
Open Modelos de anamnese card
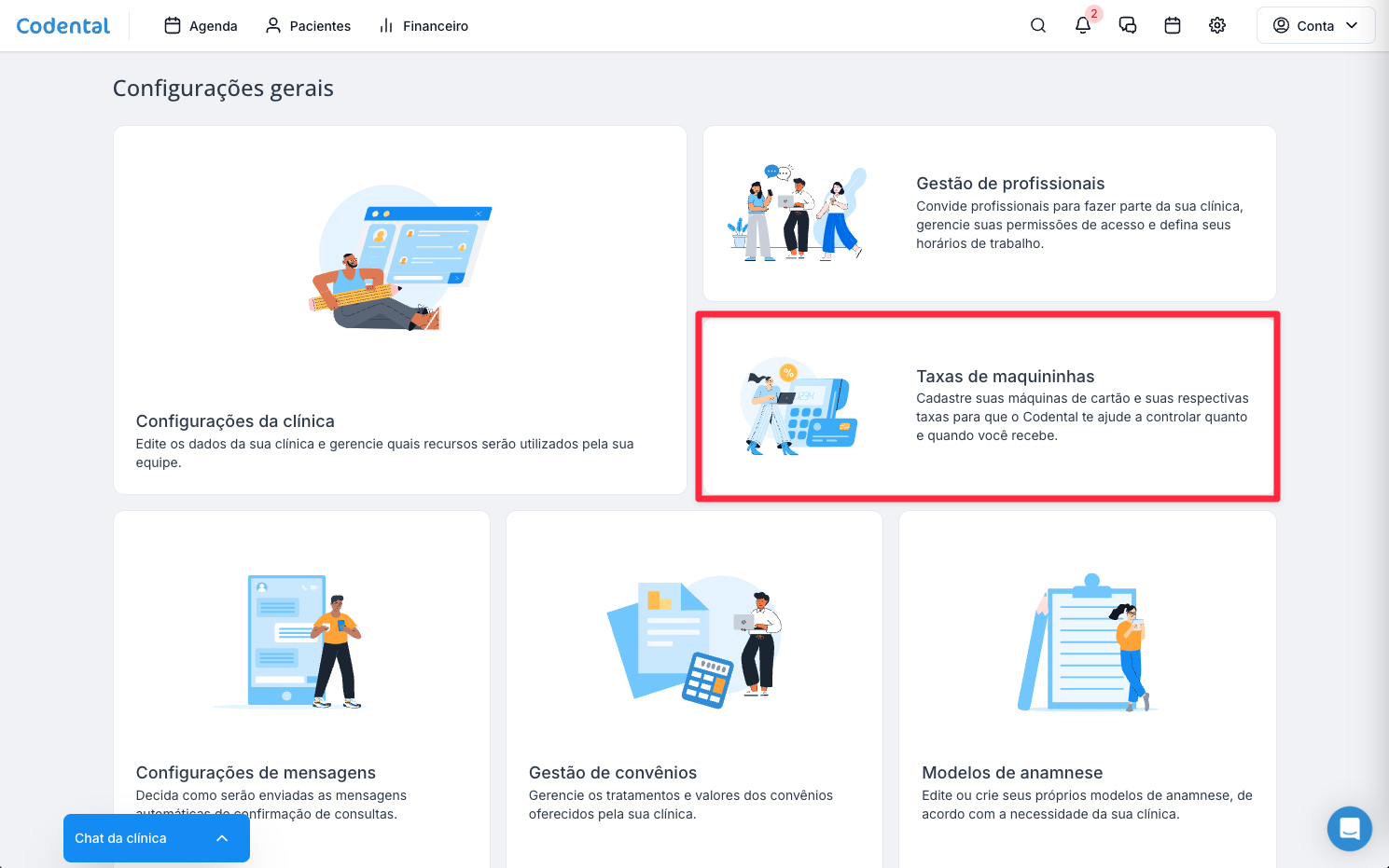[x=1087, y=690]
